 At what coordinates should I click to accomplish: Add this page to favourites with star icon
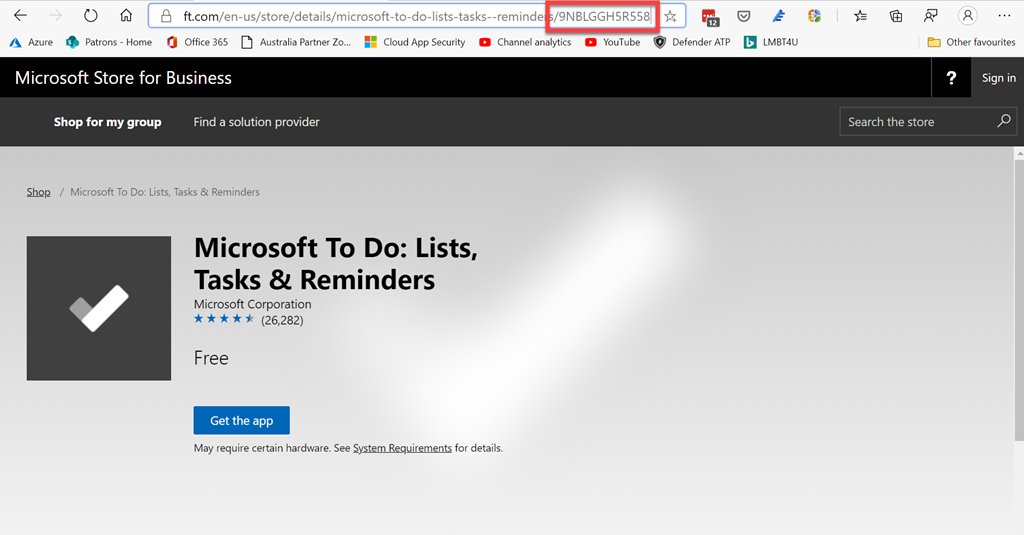pos(671,16)
